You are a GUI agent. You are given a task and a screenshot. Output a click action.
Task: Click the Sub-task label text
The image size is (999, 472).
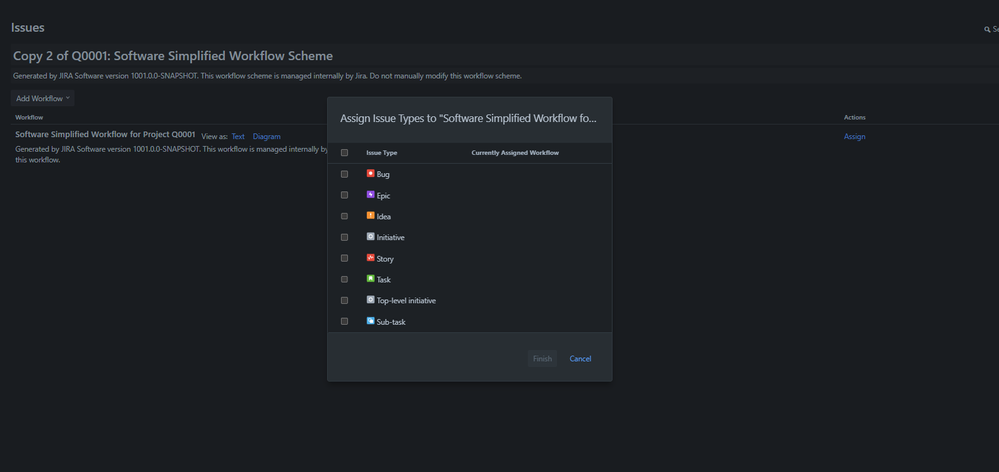(391, 322)
